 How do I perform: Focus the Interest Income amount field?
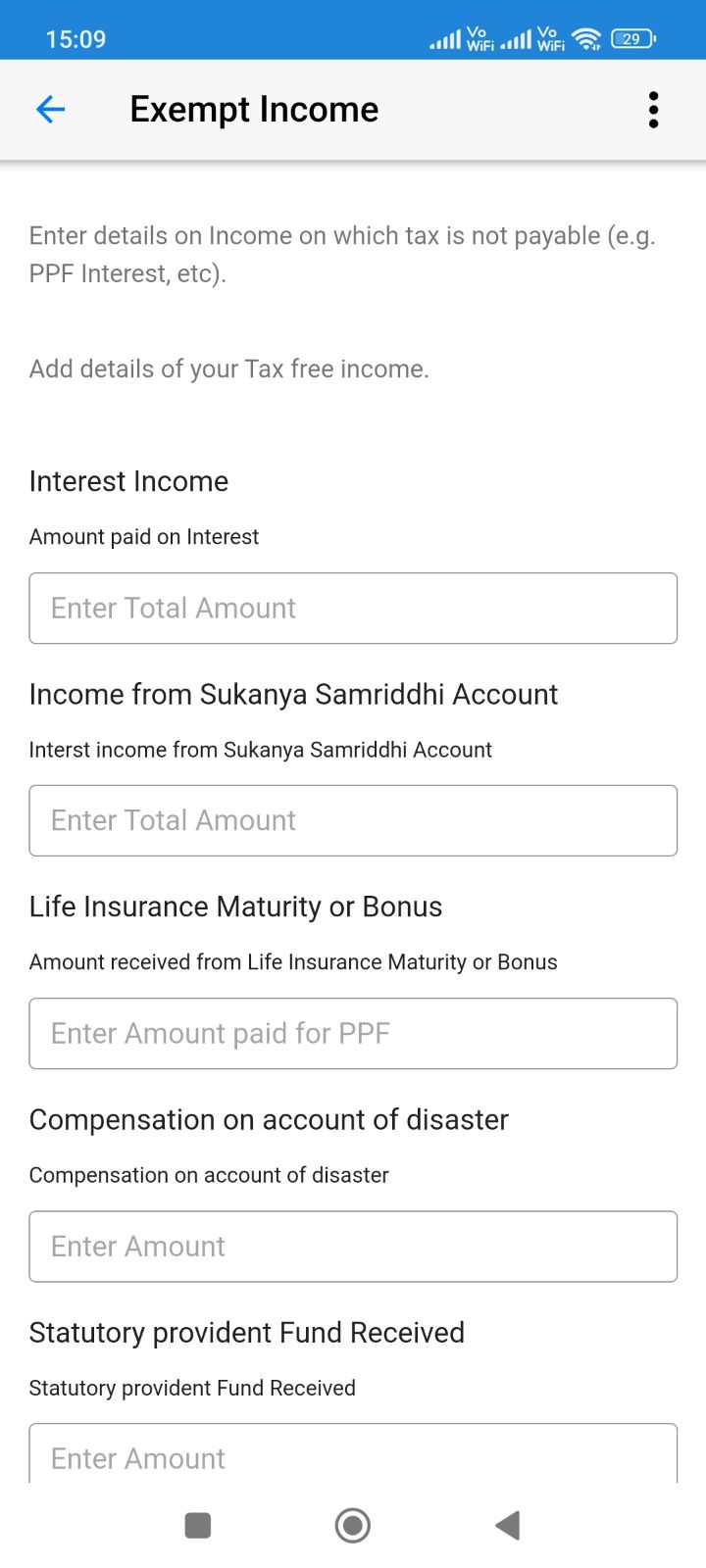click(x=353, y=609)
